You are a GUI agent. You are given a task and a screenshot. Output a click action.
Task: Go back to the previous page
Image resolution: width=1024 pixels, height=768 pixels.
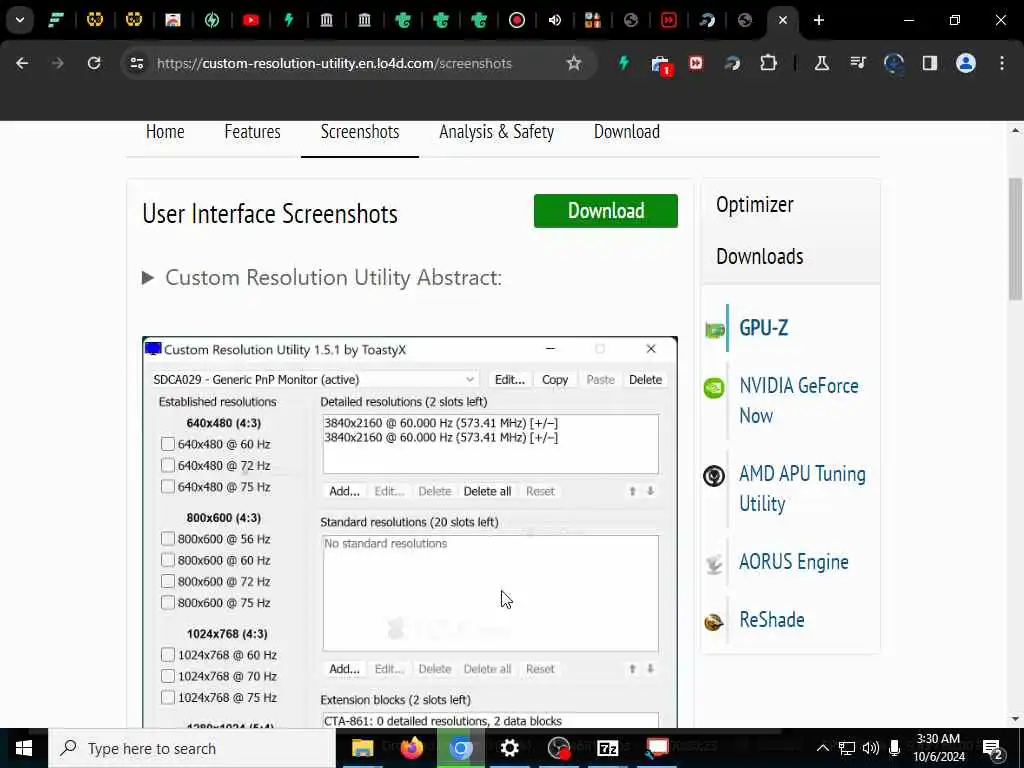22,63
